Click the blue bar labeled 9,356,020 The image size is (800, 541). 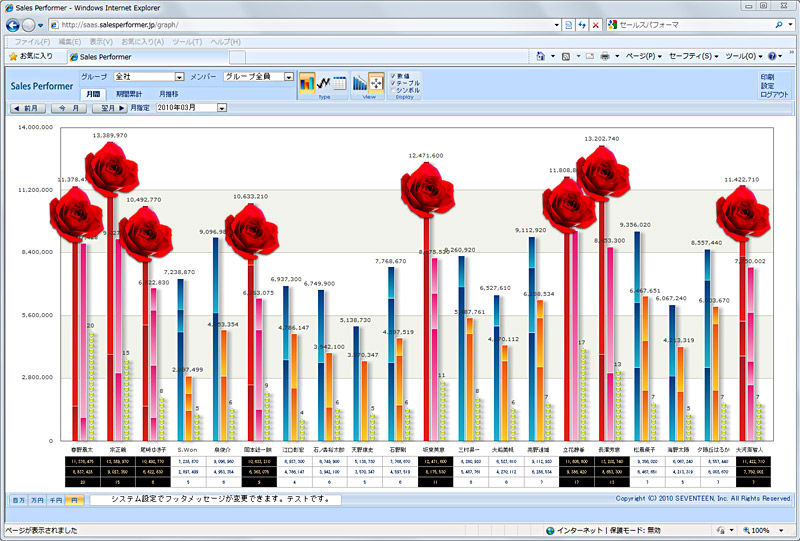[x=637, y=336]
